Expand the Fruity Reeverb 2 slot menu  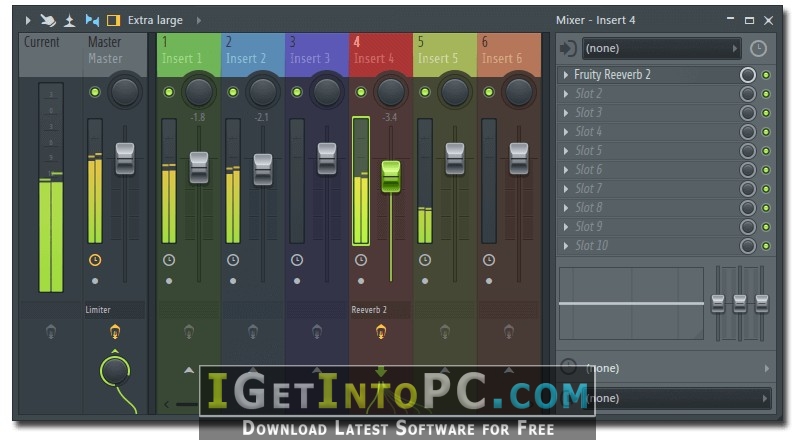(x=566, y=75)
